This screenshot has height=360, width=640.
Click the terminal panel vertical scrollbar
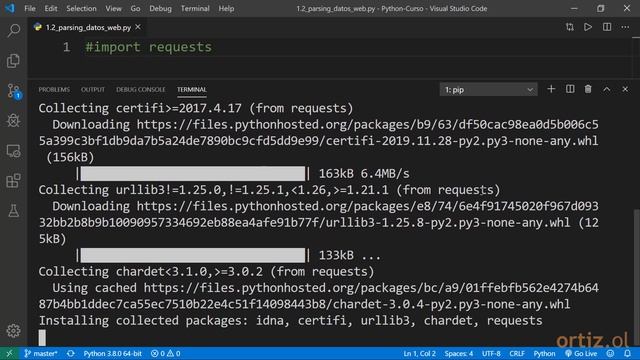tap(637, 278)
